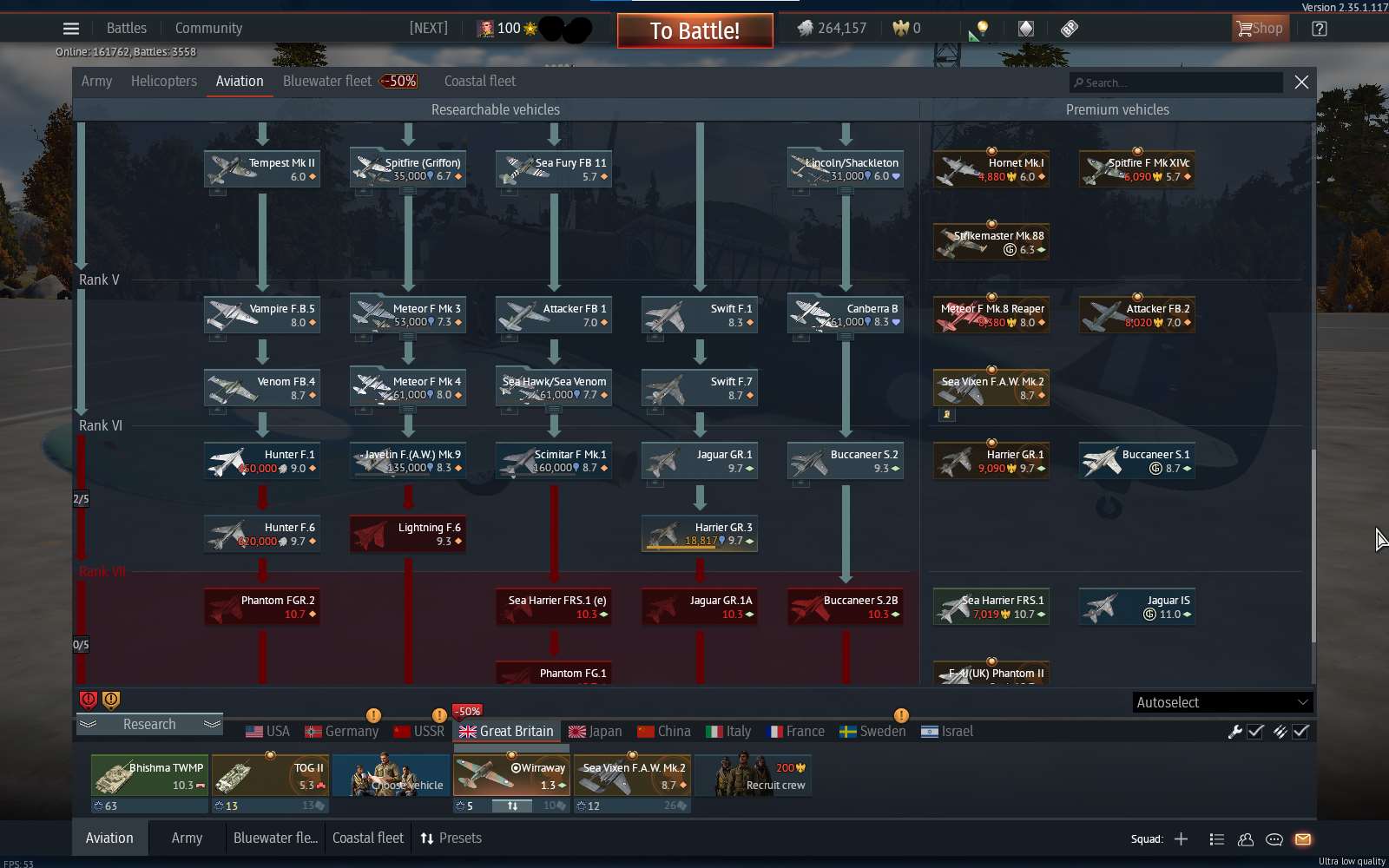Click the plus icon next to Squad

click(x=1181, y=838)
